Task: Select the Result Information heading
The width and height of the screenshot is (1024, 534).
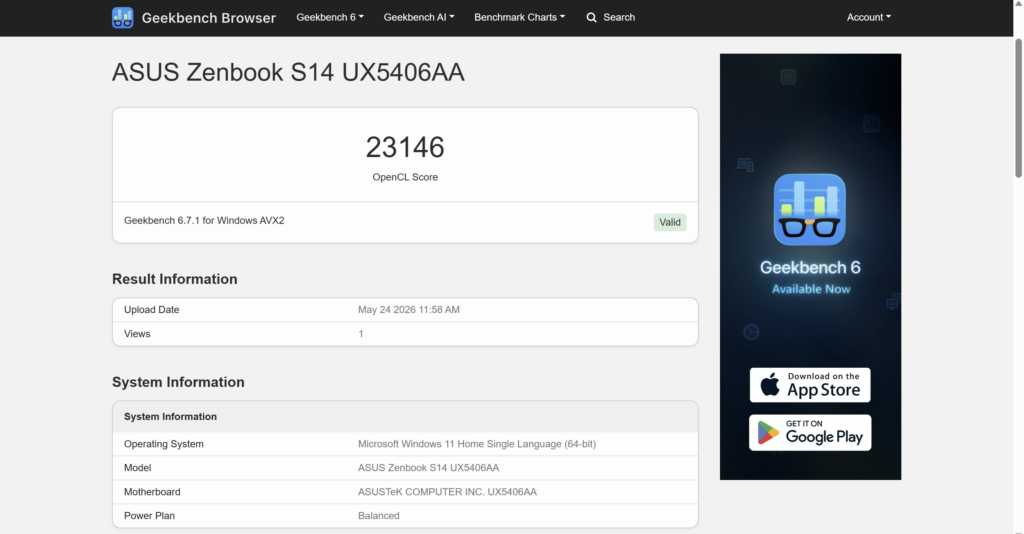Action: 175,279
